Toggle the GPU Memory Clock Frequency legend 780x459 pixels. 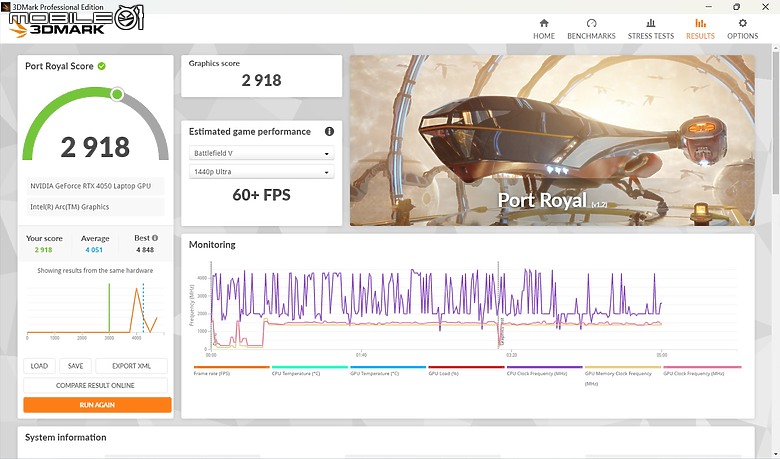623,376
